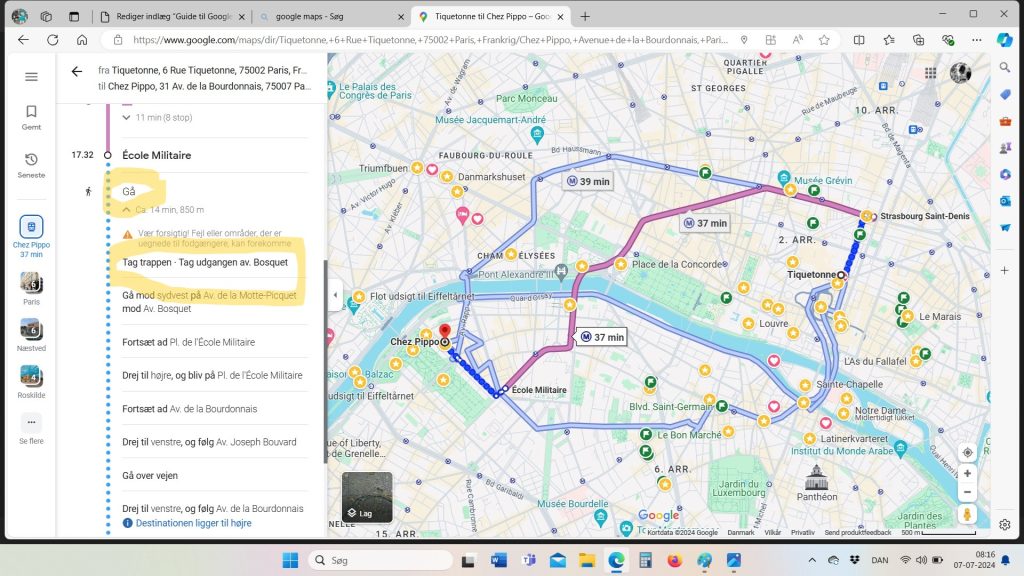This screenshot has width=1024, height=576.
Task: Collapse the 14 min walking steps
Action: (127, 210)
